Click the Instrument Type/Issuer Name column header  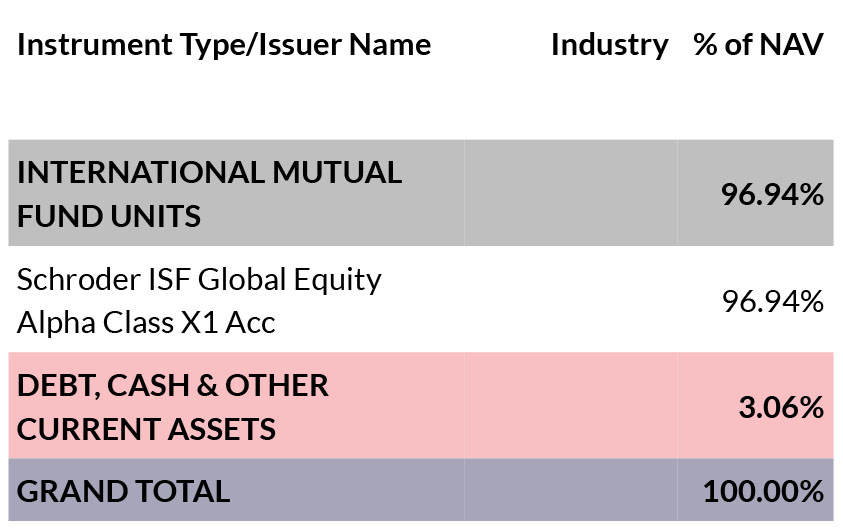pos(224,45)
